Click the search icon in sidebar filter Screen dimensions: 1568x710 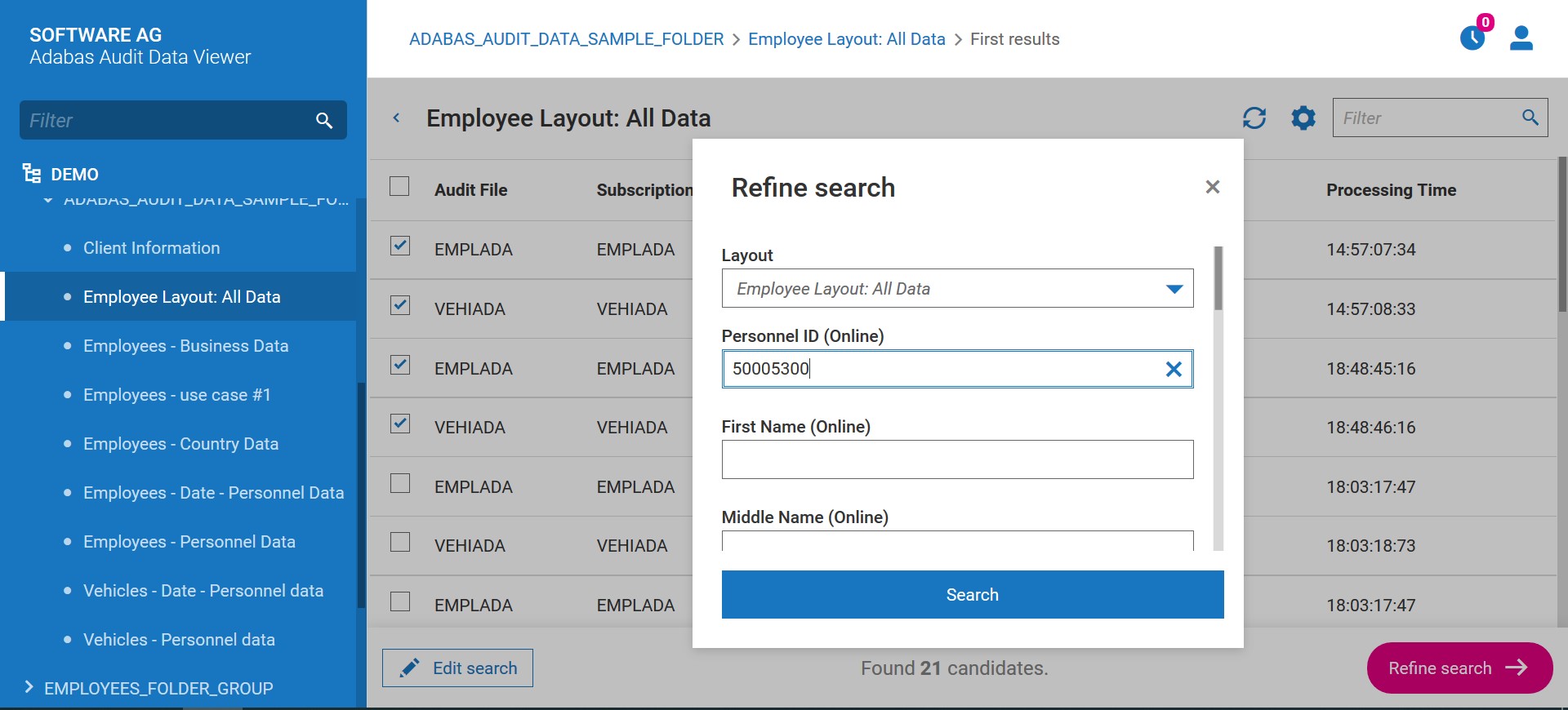click(x=324, y=121)
